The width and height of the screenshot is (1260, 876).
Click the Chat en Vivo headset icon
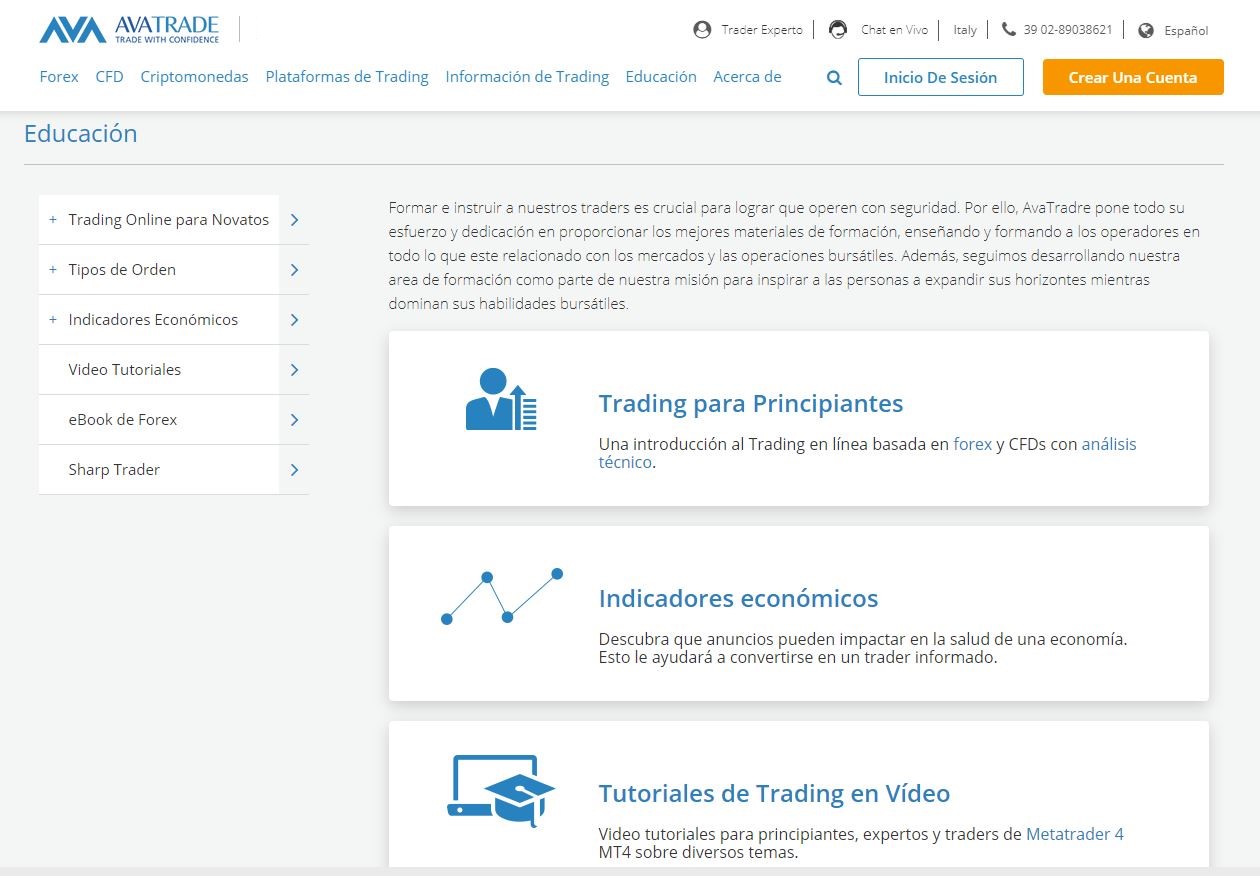tap(838, 30)
